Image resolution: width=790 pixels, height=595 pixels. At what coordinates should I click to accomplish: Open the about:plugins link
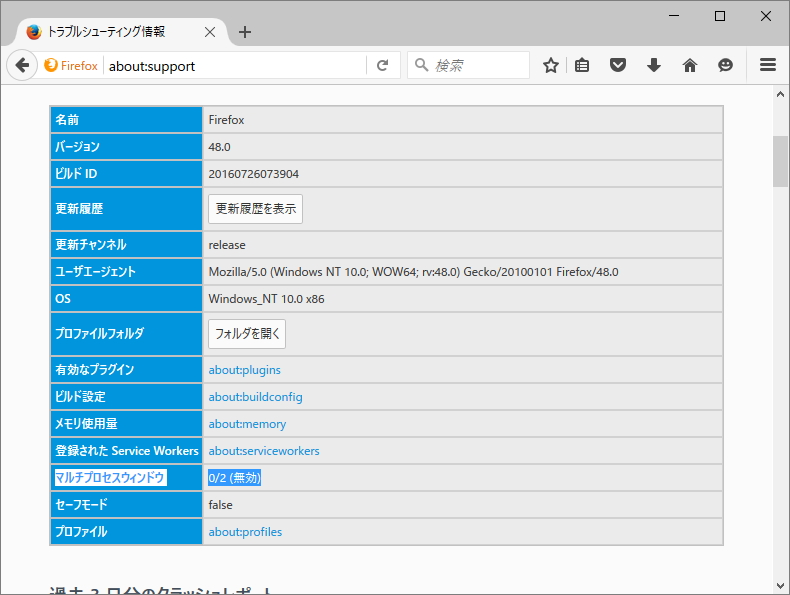(244, 370)
